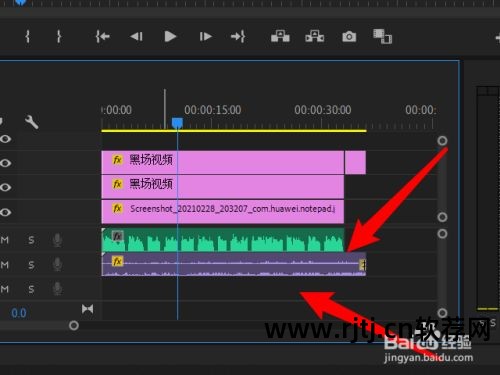Click the horizontal zoom scrollbar handle
The image size is (500, 375).
[74, 325]
